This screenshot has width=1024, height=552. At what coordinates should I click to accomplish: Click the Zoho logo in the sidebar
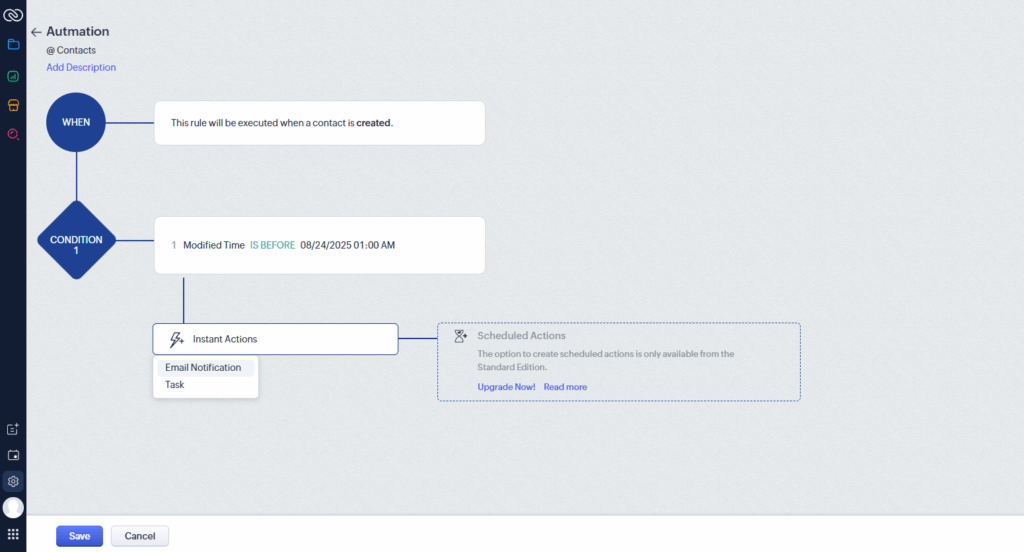(13, 15)
